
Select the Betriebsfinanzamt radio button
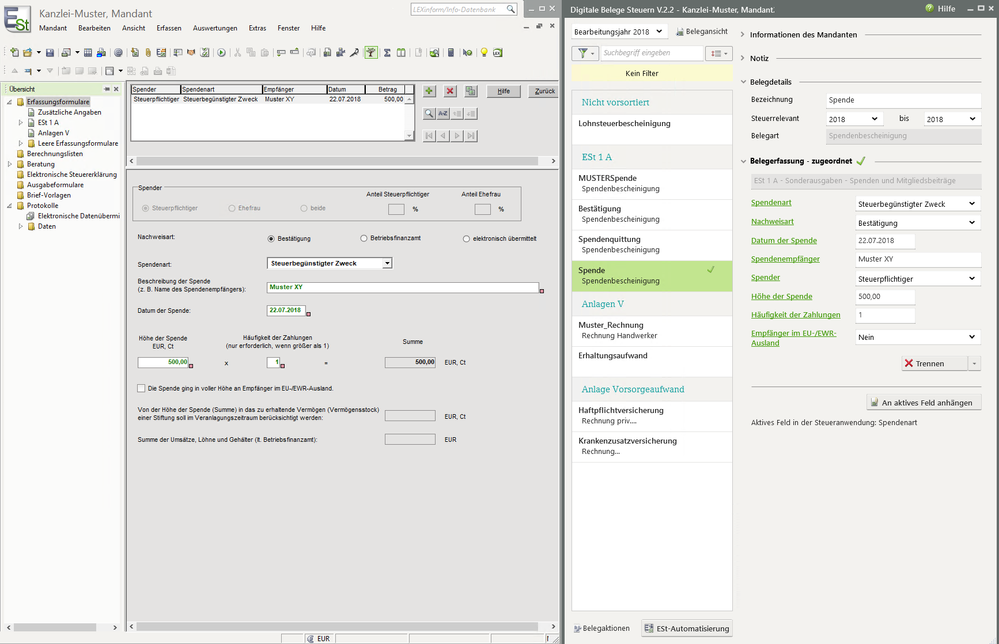[364, 239]
